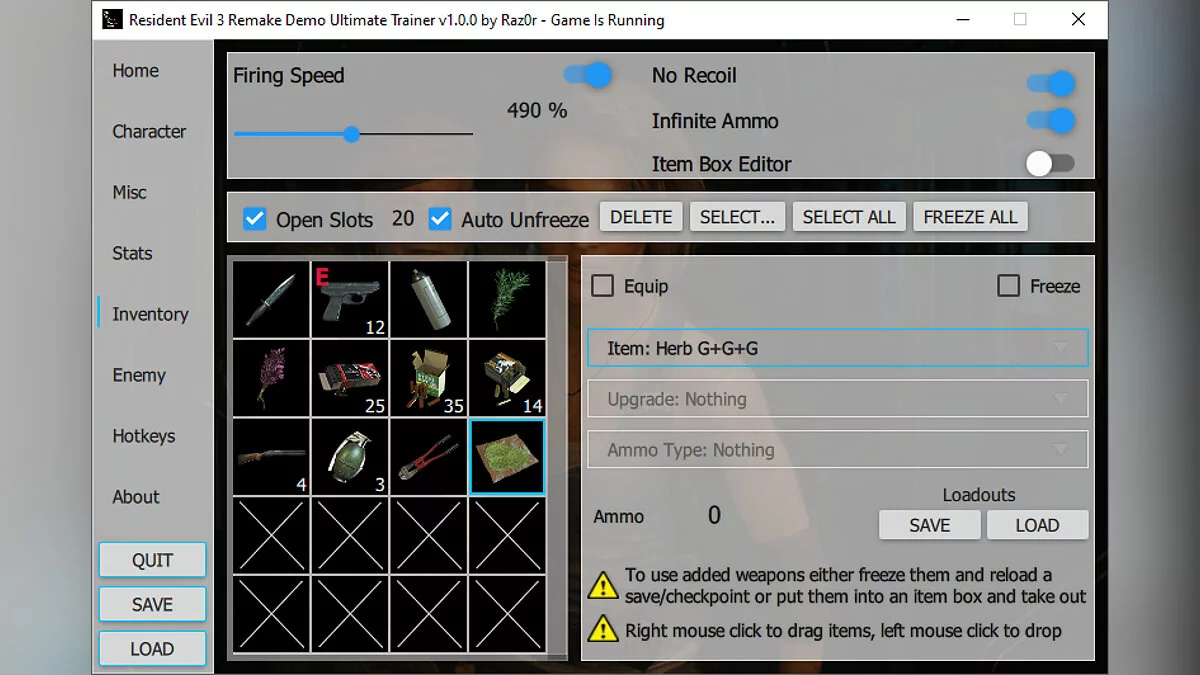Enable the Item Box Editor switch
This screenshot has width=1200, height=675.
pyautogui.click(x=1051, y=164)
